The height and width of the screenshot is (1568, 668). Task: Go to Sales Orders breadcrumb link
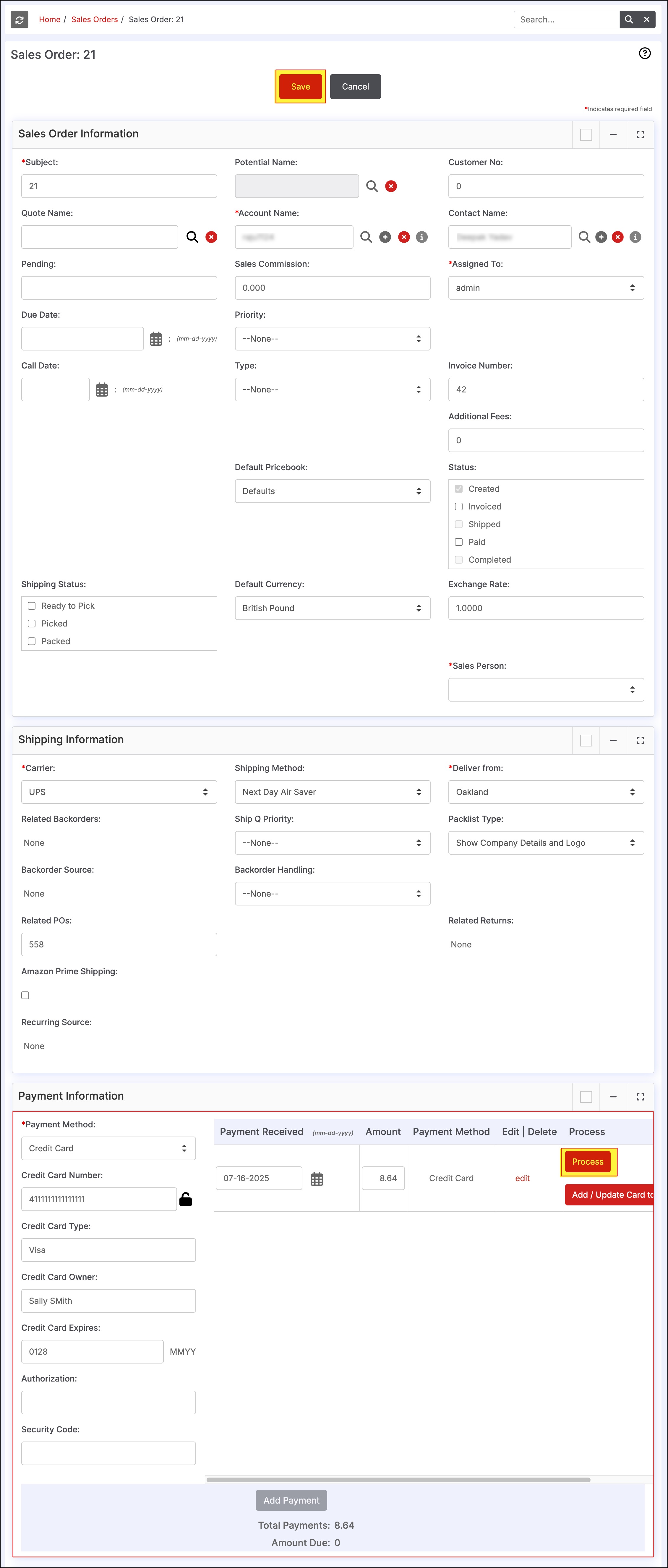(x=94, y=20)
